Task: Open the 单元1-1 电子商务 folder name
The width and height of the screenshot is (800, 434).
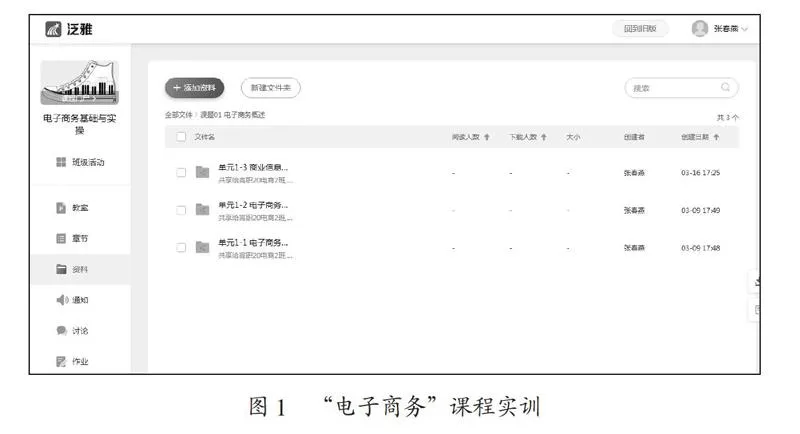Action: point(253,242)
